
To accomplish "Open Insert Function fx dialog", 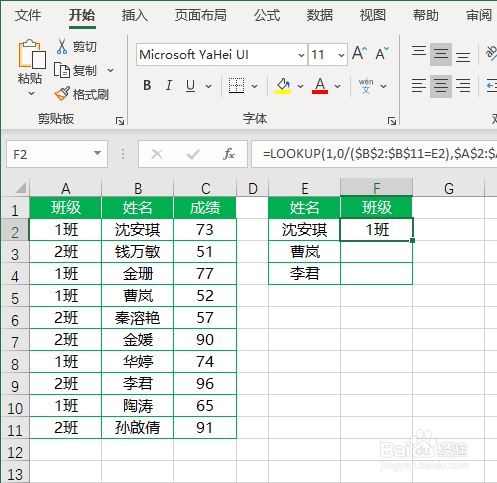I will 229,154.
